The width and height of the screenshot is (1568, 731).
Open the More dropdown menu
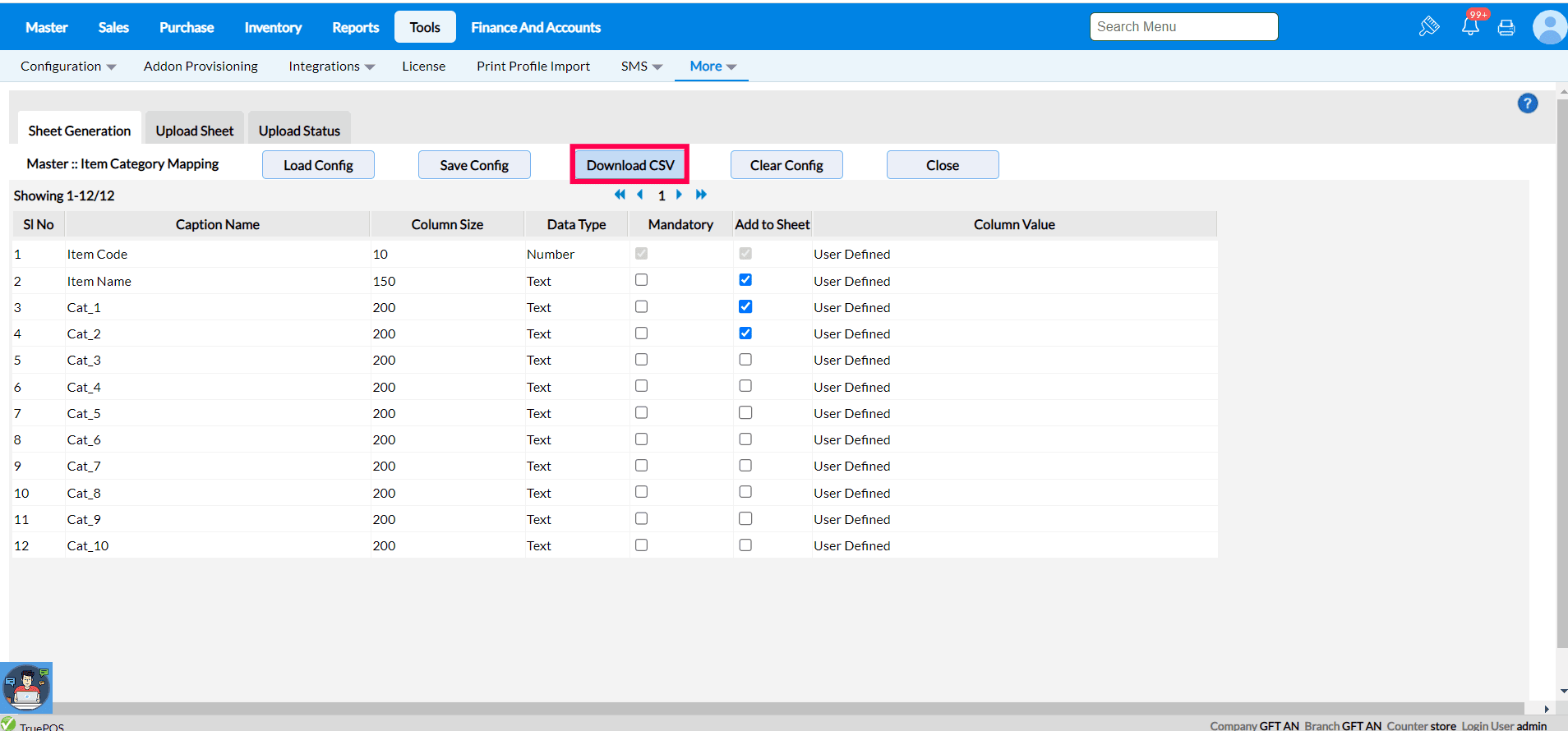pyautogui.click(x=713, y=67)
